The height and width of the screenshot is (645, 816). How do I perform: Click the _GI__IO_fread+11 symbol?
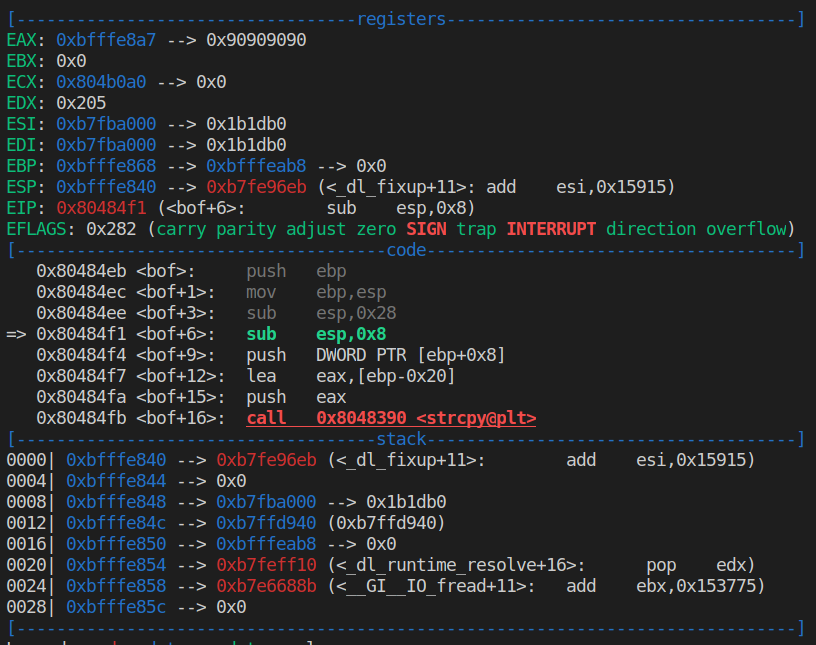point(431,586)
